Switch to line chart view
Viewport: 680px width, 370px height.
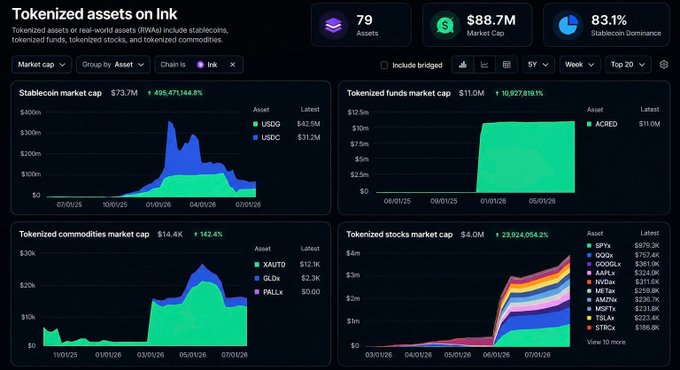point(484,65)
